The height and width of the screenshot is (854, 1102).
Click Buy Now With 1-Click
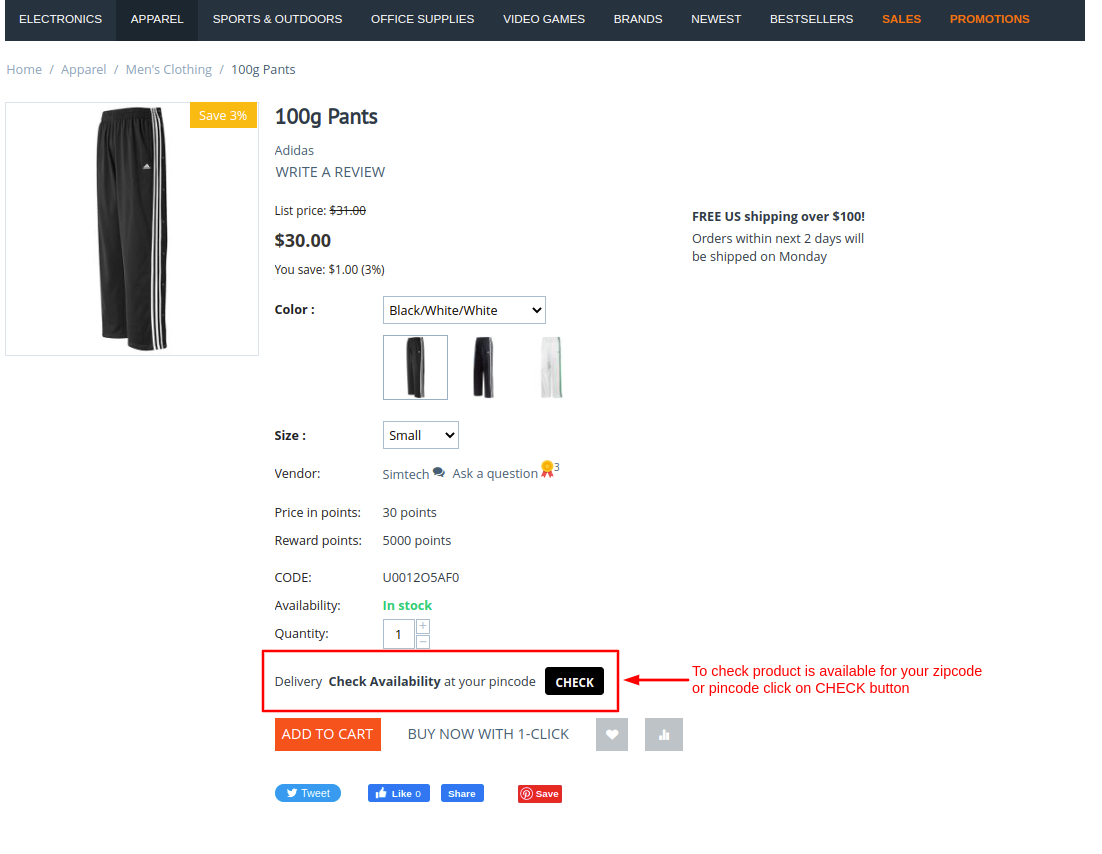click(488, 735)
